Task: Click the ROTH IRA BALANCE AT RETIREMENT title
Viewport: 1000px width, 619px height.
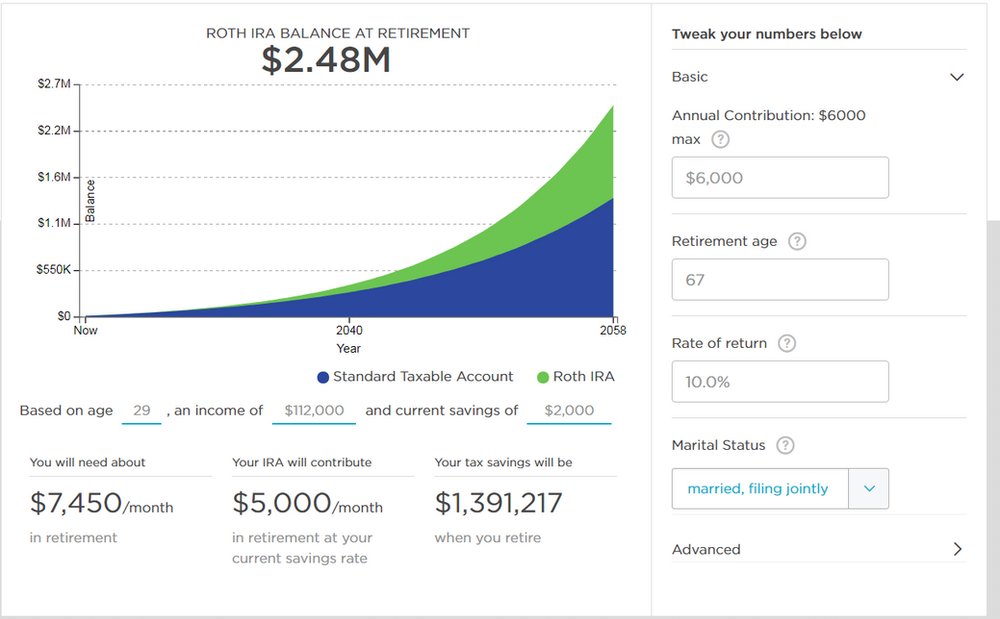Action: [x=338, y=33]
